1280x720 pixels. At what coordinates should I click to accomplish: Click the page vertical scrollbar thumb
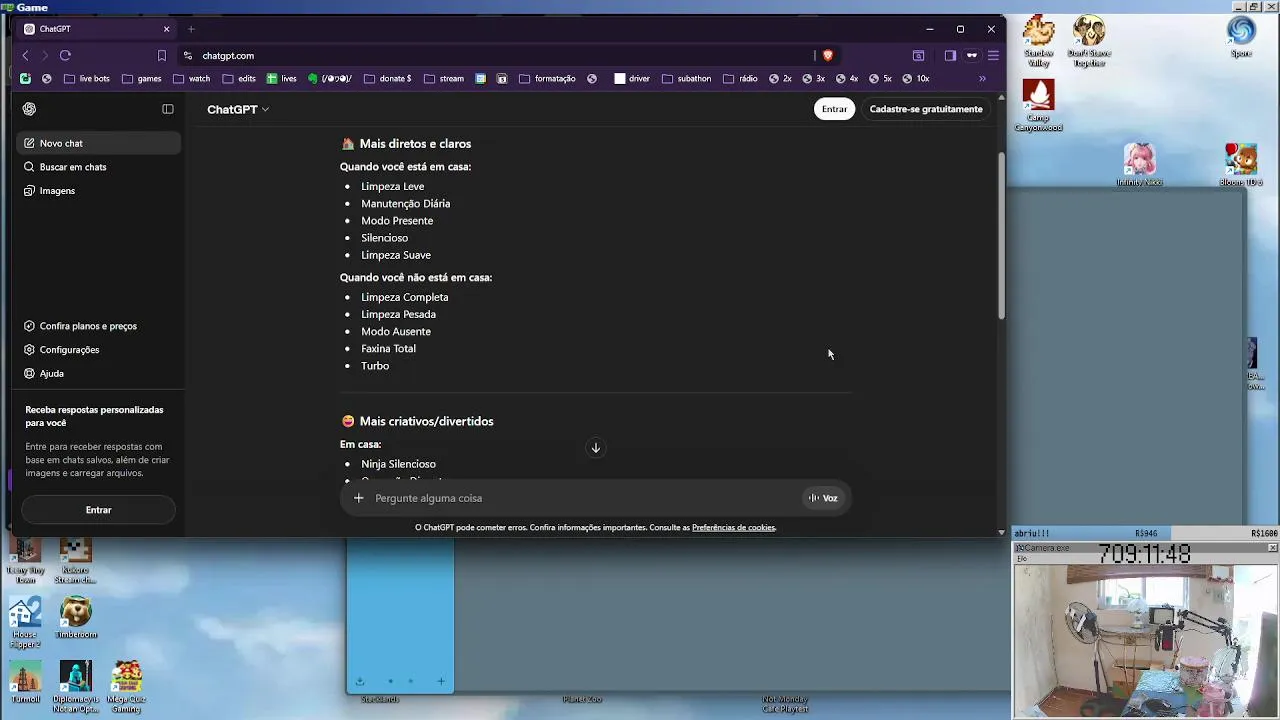tap(1001, 236)
